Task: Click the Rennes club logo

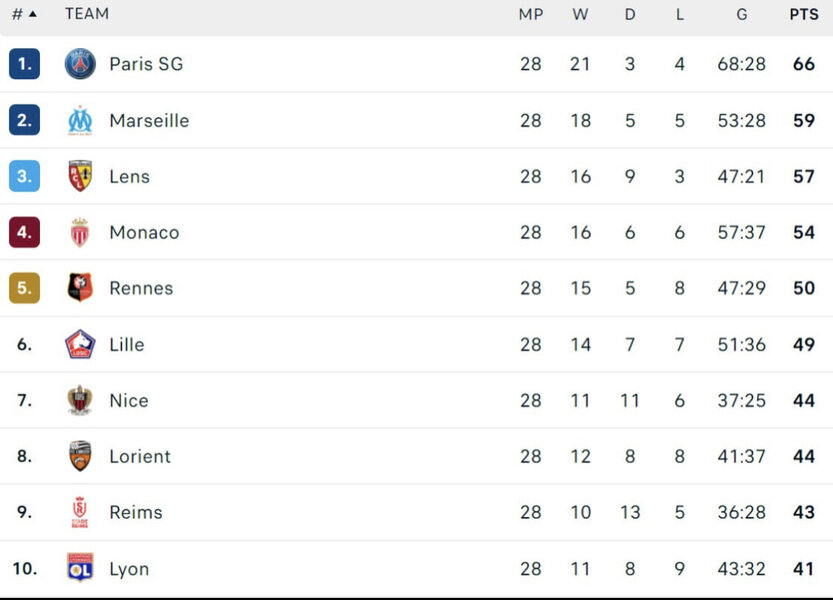Action: pyautogui.click(x=80, y=288)
